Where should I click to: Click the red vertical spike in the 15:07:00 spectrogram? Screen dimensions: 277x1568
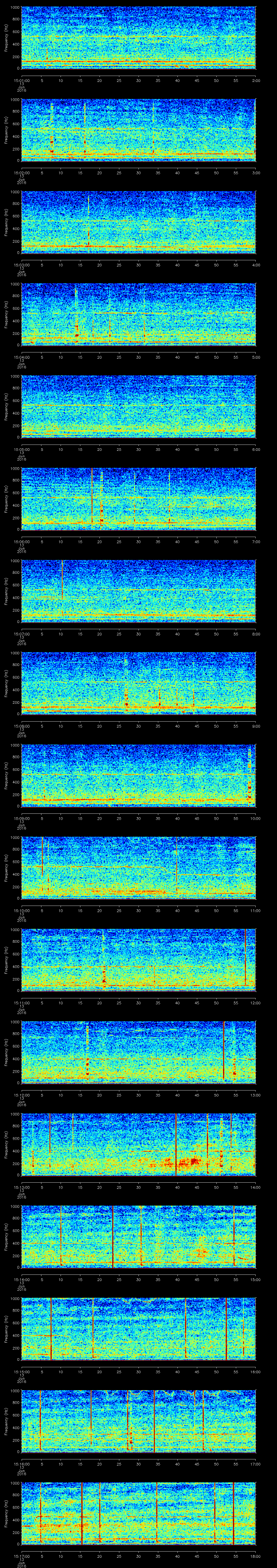(x=62, y=579)
